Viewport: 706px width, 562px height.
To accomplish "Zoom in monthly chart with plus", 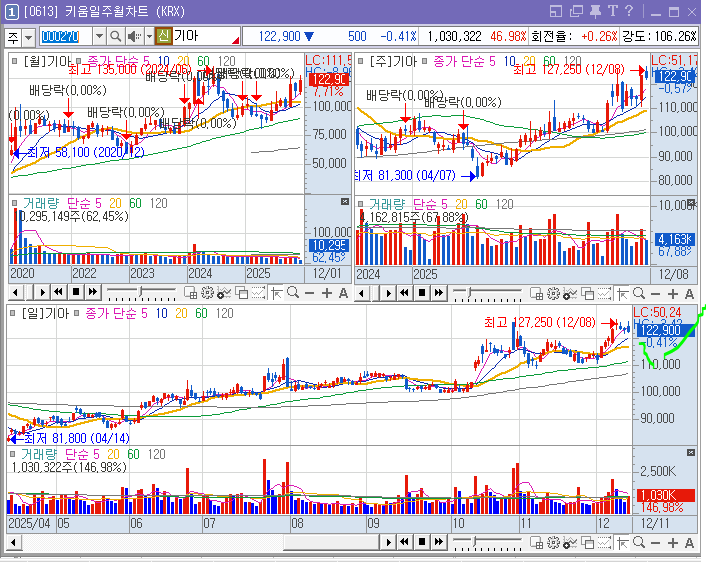I will pos(327,294).
